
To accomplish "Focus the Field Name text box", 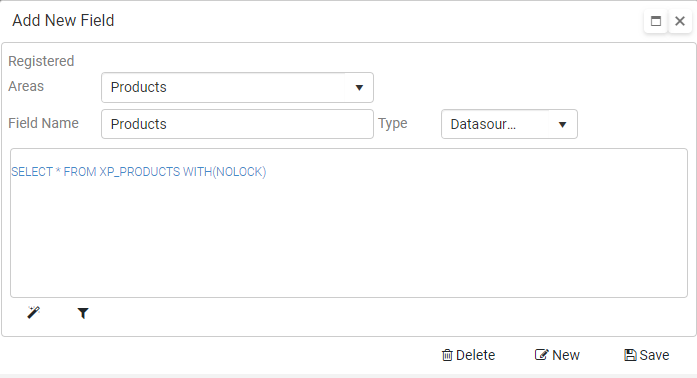I will coord(237,124).
